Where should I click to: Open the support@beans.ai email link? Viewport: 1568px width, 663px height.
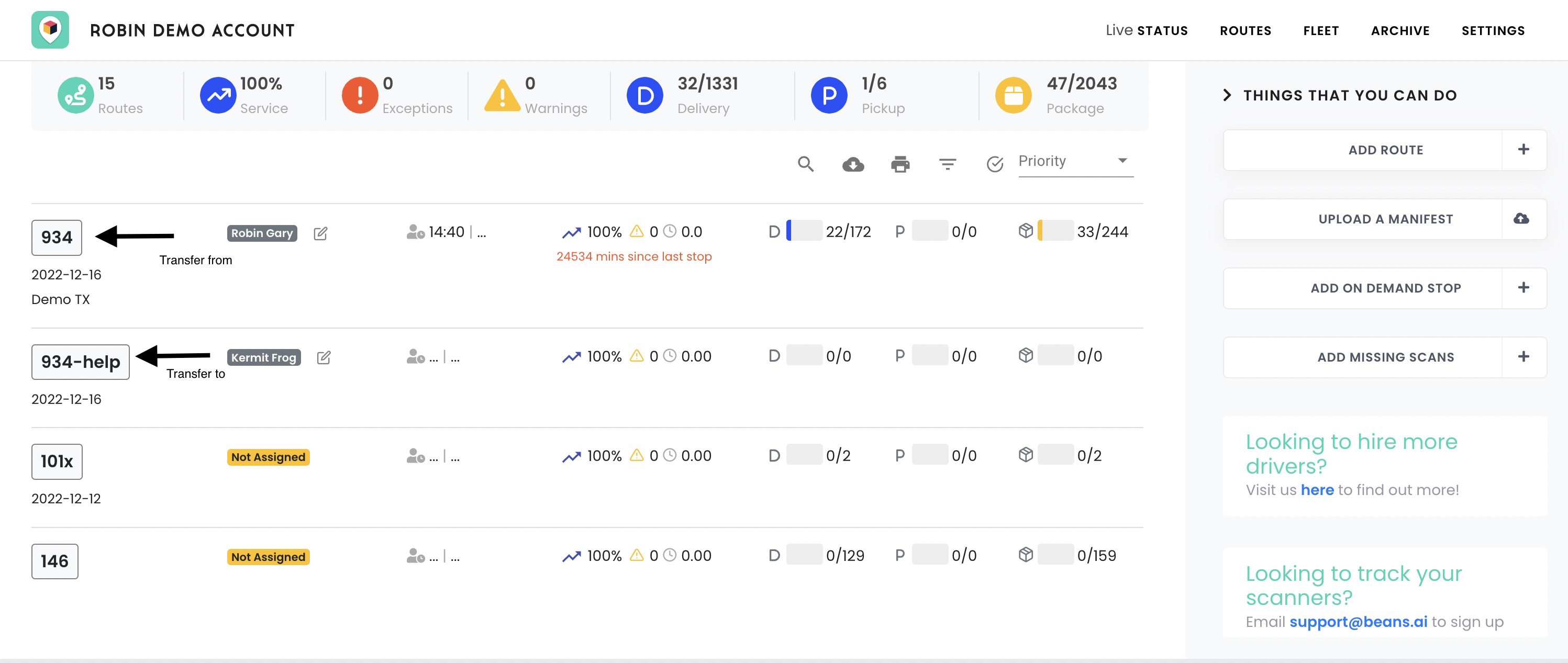coord(1358,622)
